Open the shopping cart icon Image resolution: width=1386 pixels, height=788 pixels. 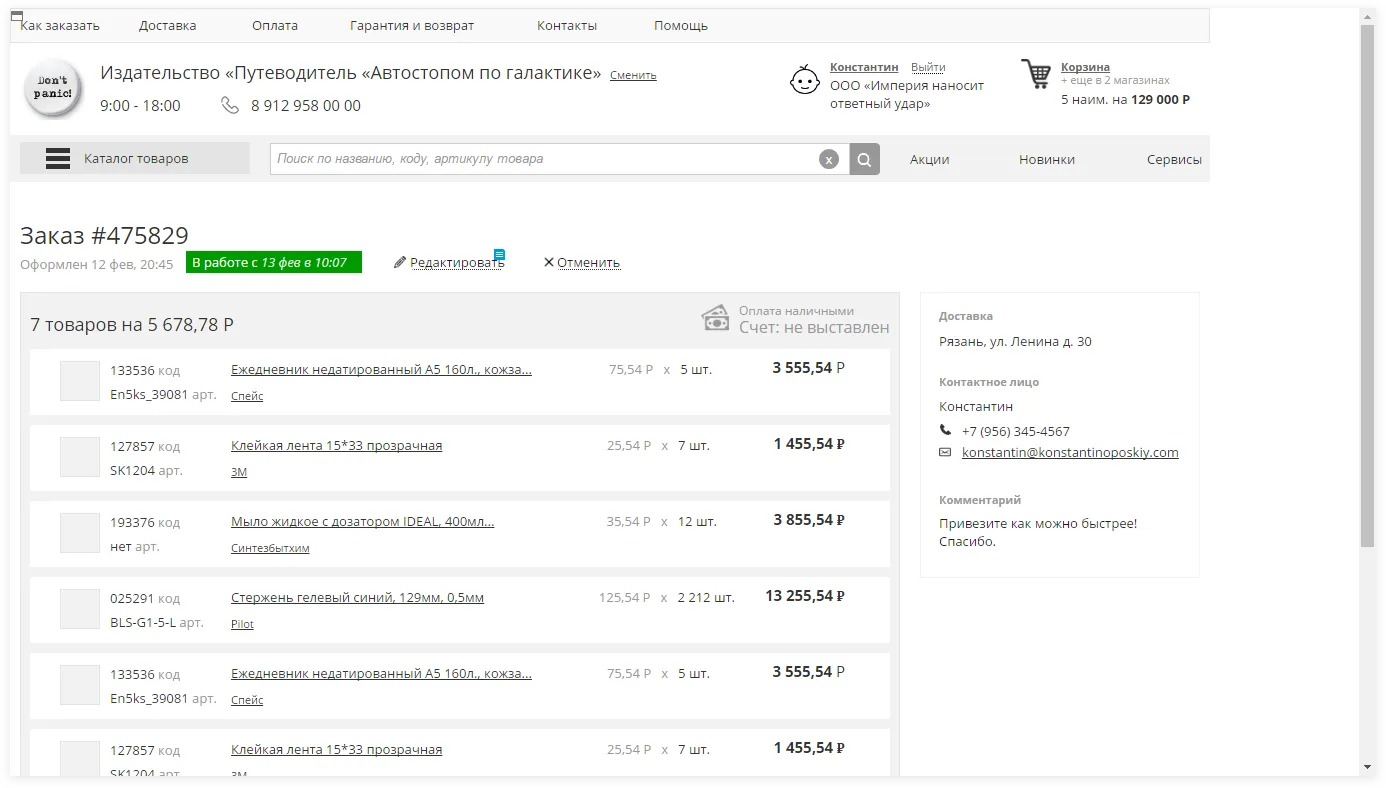(x=1036, y=74)
